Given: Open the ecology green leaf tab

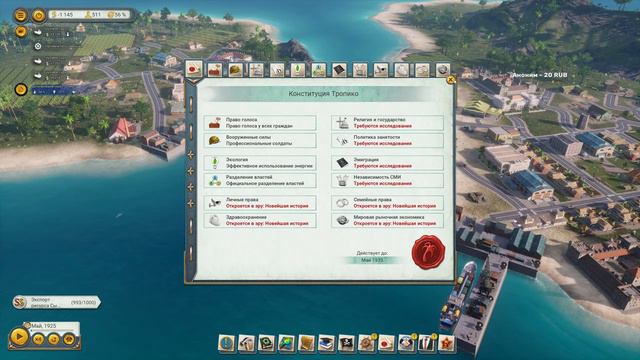Looking at the screenshot, I should (x=298, y=70).
